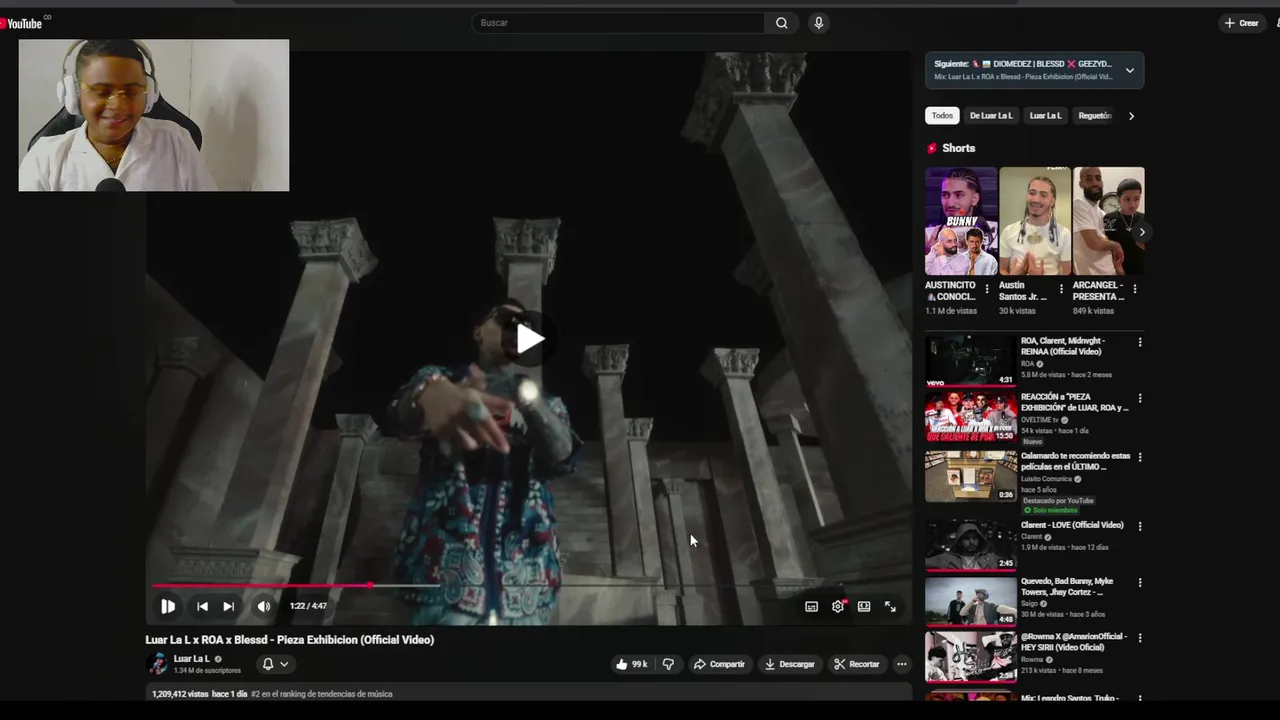Click the Descargar download button
This screenshot has height=720, width=1280.
coord(790,664)
